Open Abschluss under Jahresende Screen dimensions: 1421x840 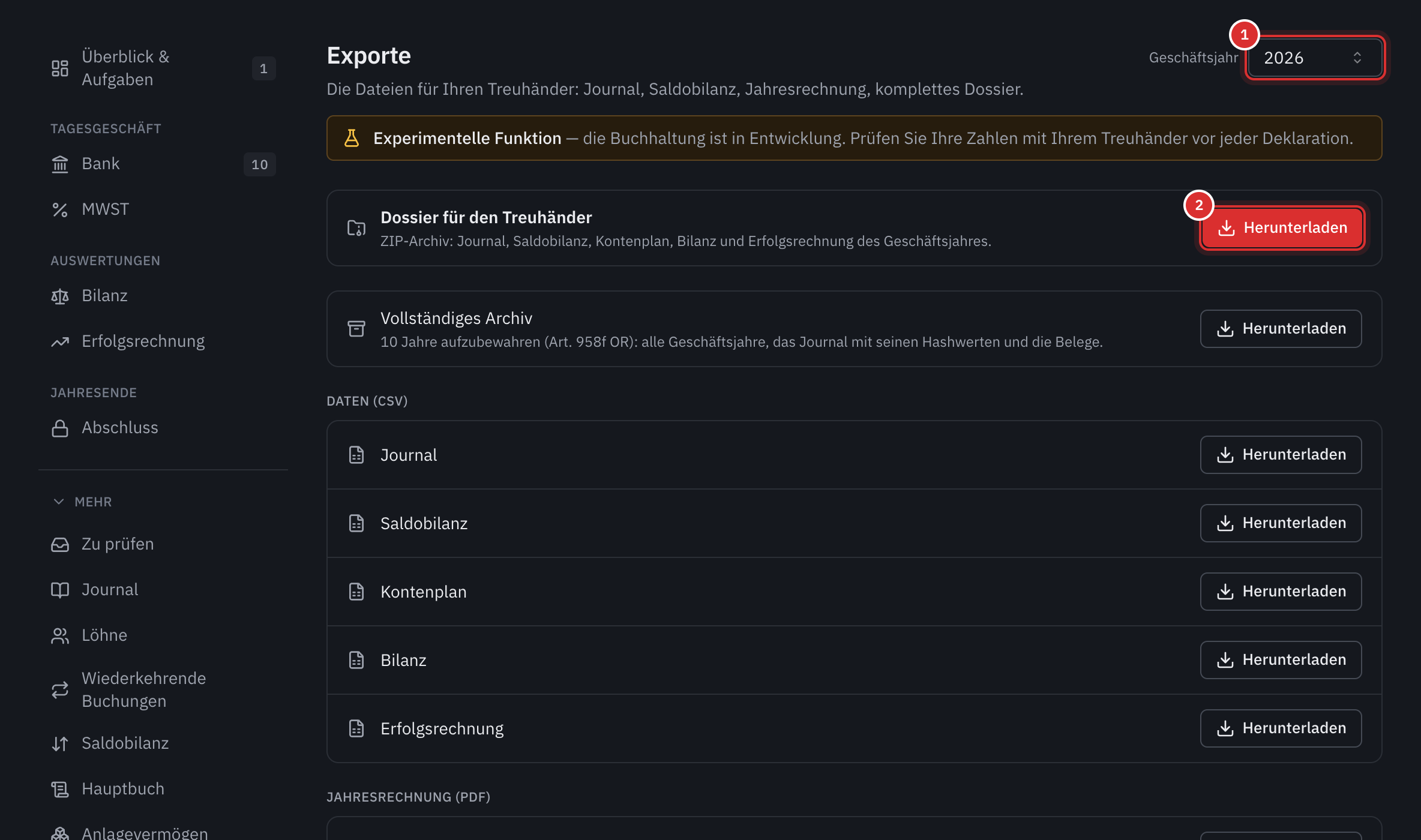point(163,428)
